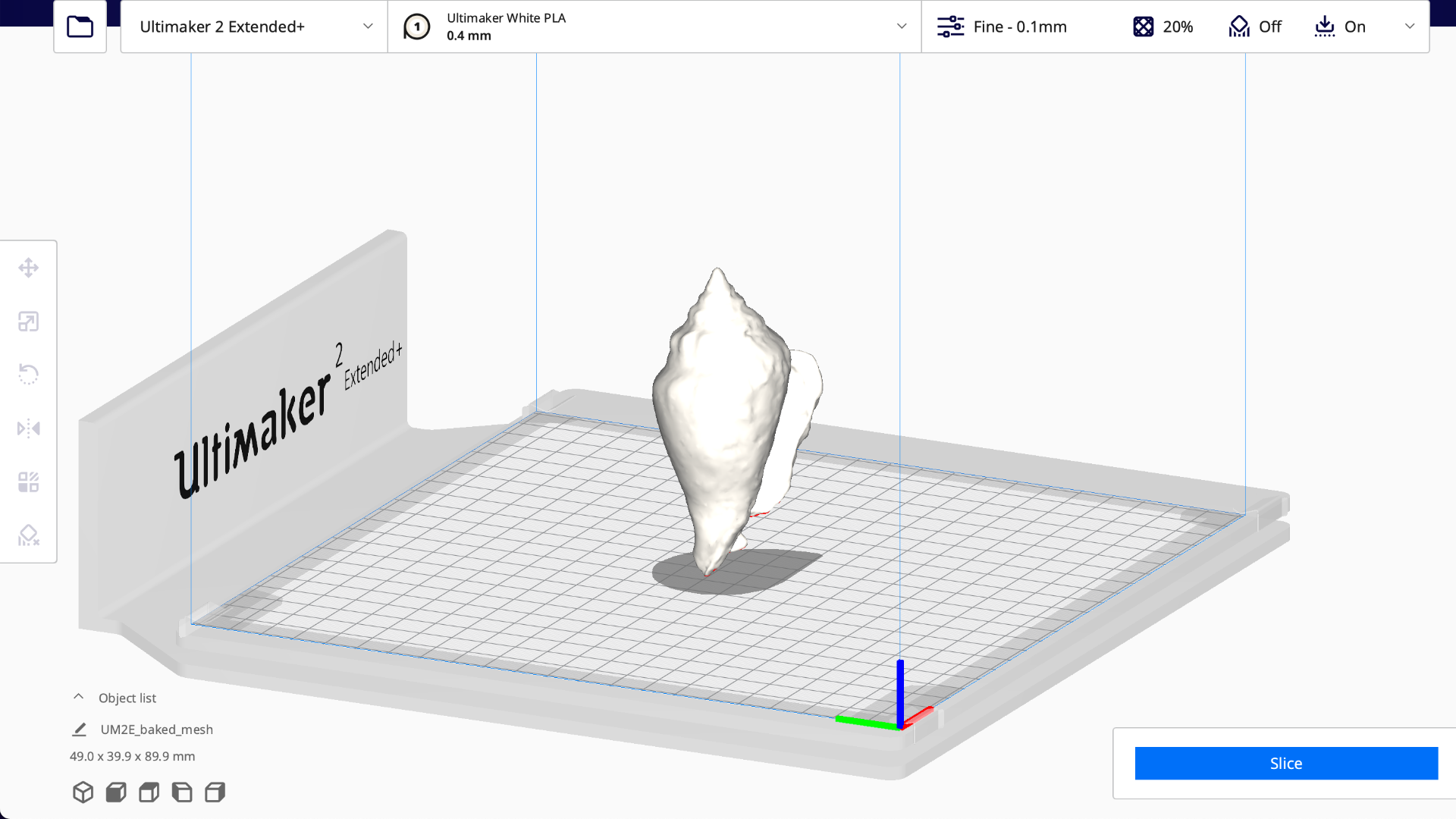Expand the print settings panel chevron
The height and width of the screenshot is (819, 1456).
[1410, 27]
